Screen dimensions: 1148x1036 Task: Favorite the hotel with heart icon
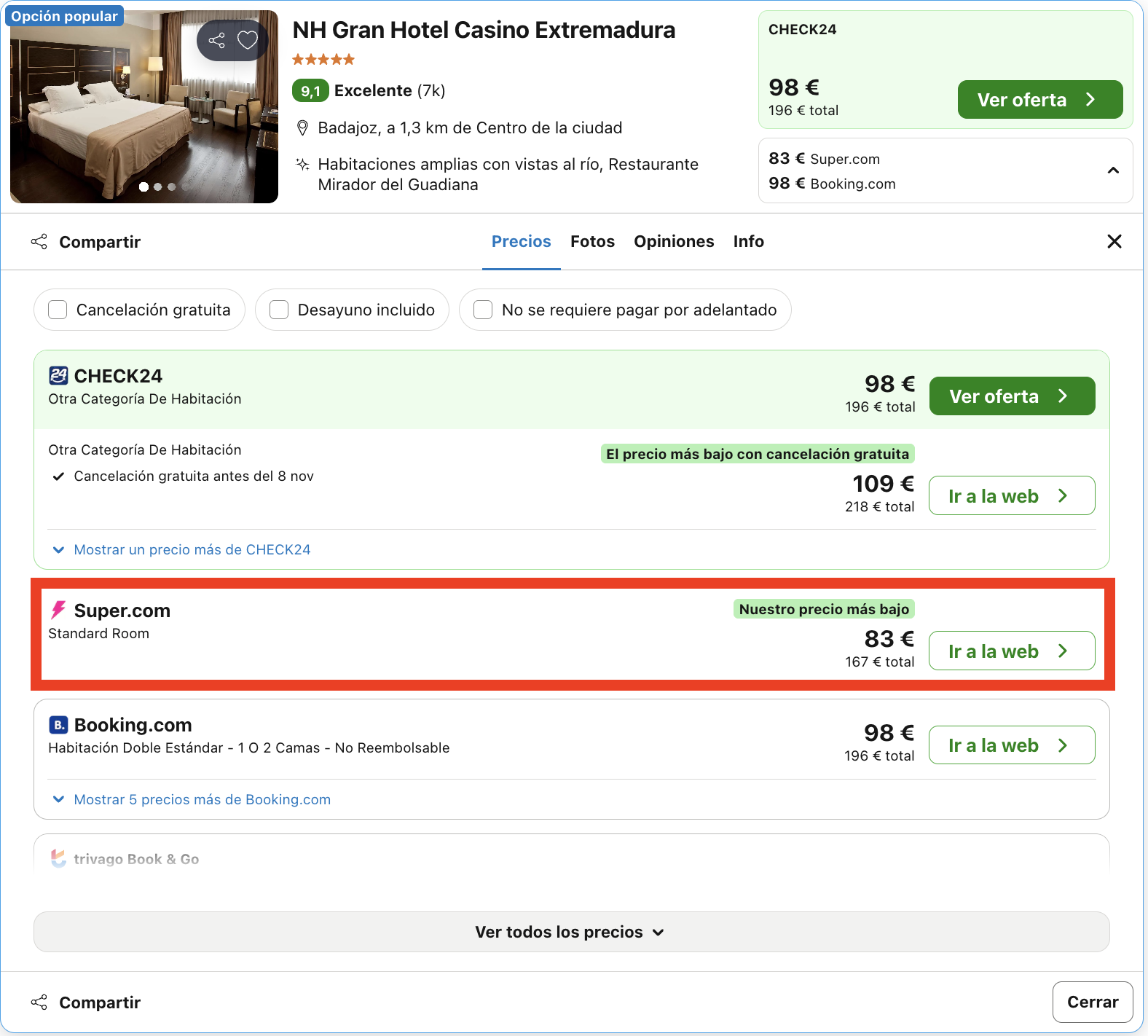(x=248, y=40)
